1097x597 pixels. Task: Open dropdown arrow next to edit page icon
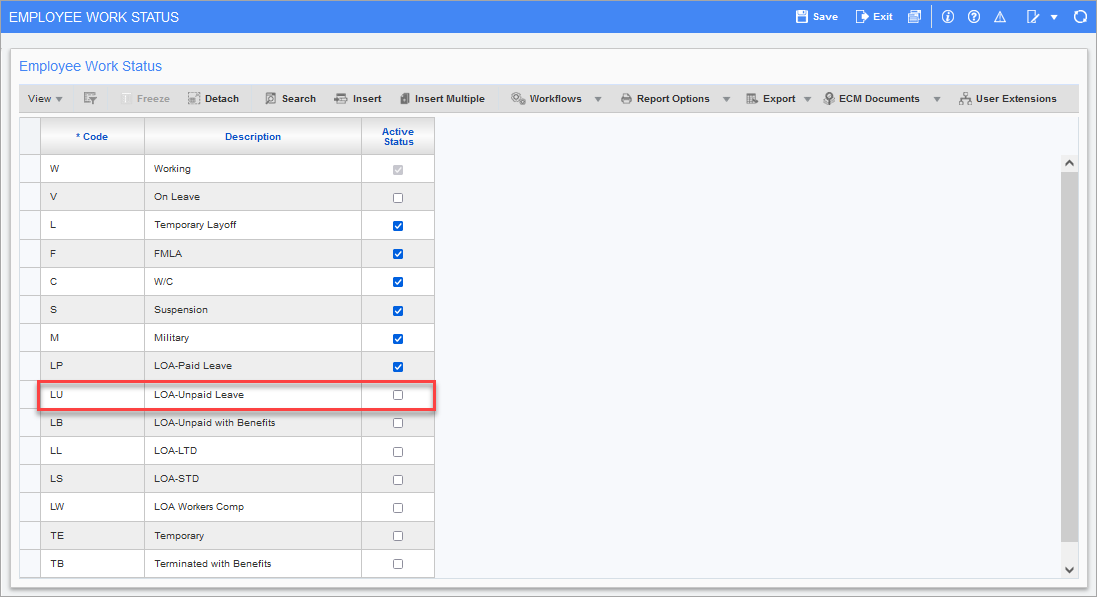pyautogui.click(x=1054, y=17)
